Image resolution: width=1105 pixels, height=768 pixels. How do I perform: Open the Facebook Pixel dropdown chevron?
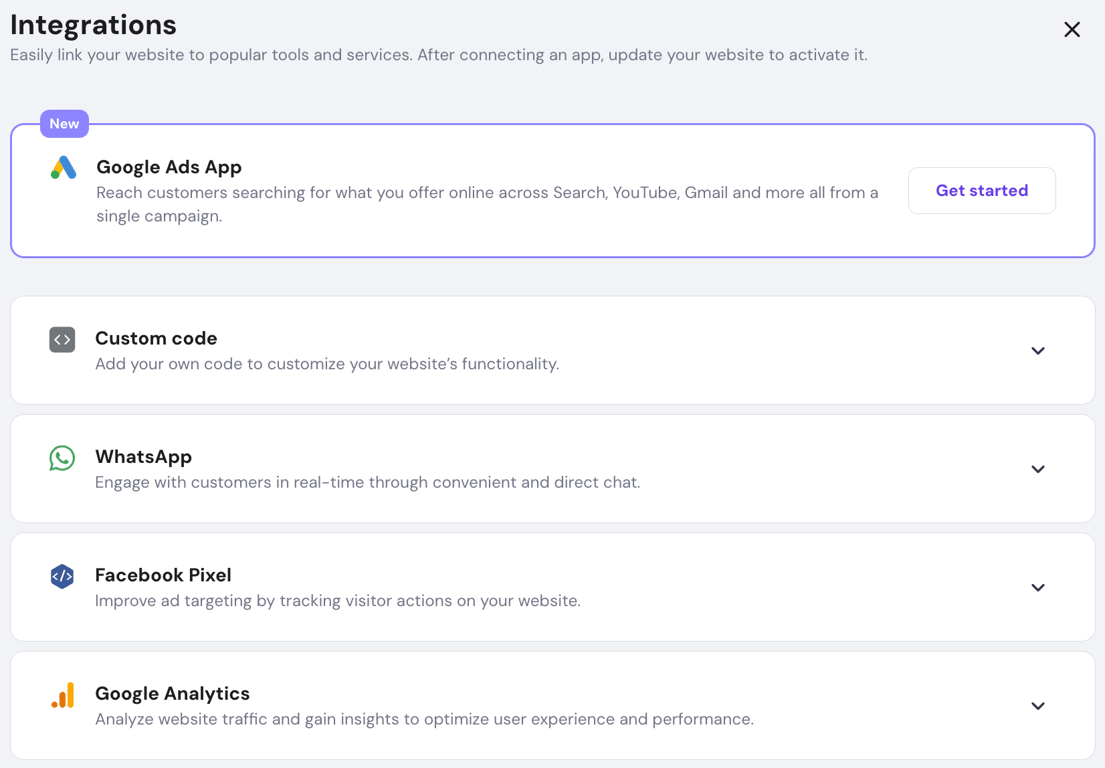tap(1038, 587)
